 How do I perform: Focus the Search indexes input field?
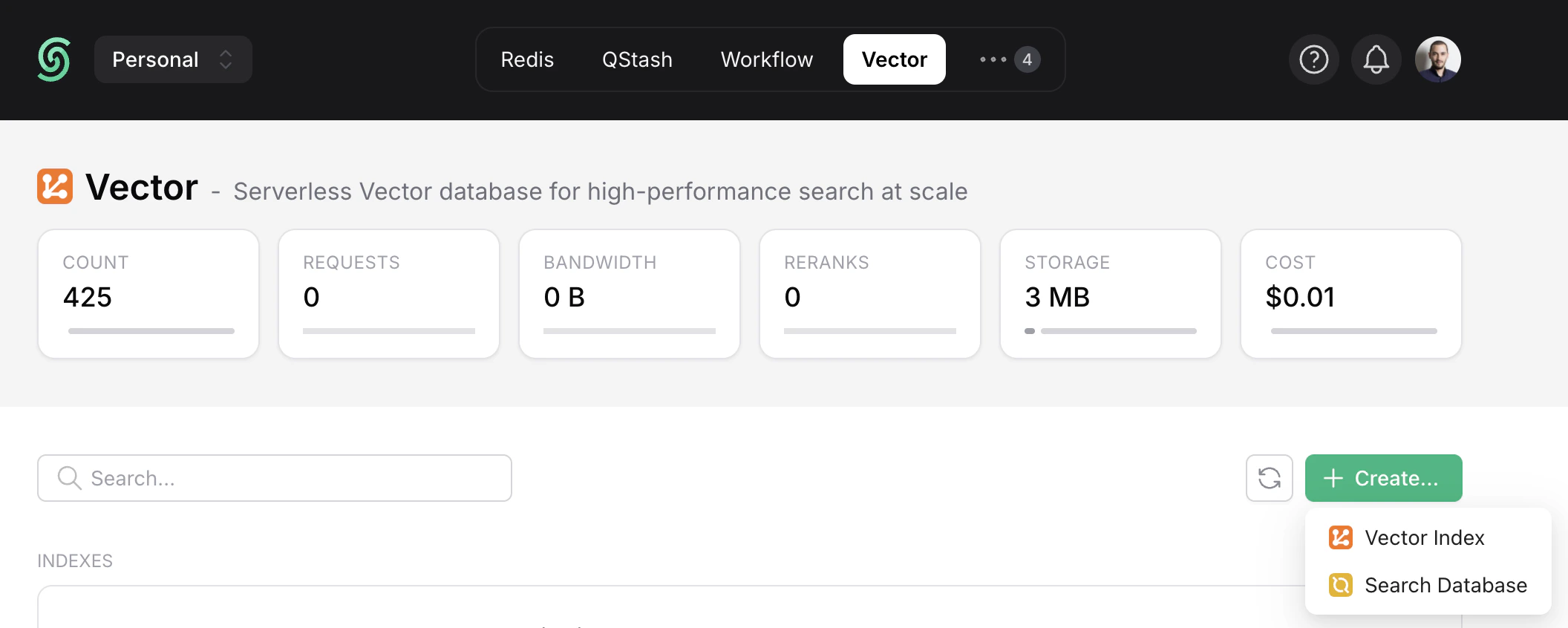pyautogui.click(x=275, y=478)
